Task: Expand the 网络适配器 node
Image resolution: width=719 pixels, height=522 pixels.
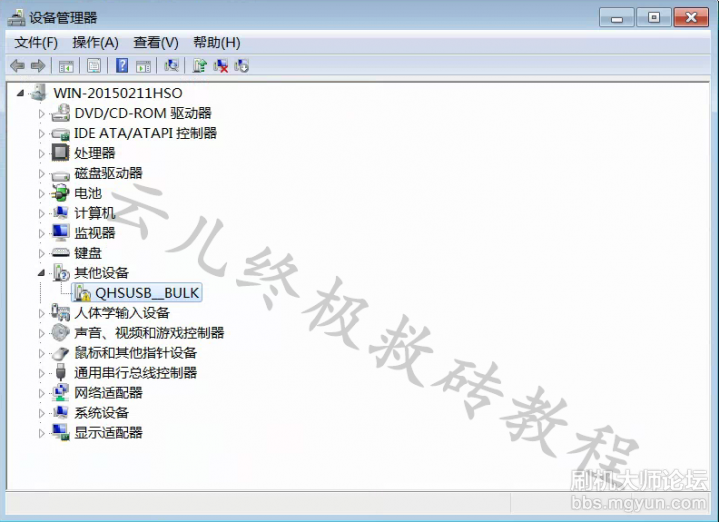Action: point(42,394)
